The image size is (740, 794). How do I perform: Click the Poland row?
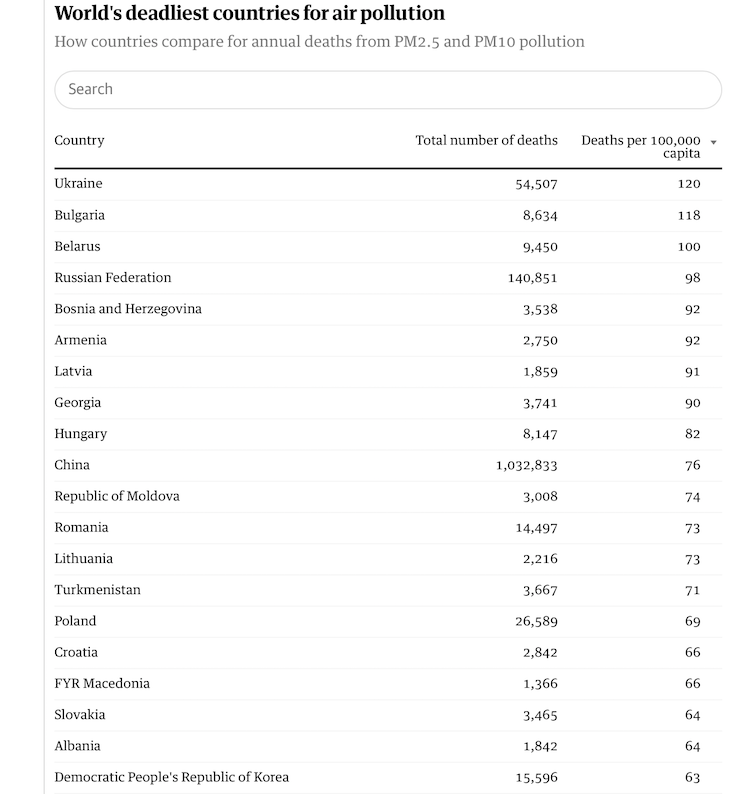click(388, 621)
